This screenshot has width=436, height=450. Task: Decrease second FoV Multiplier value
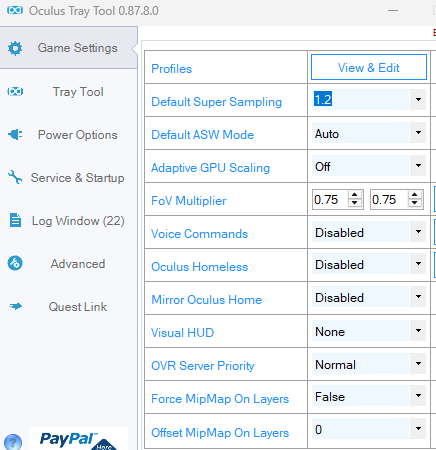414,203
